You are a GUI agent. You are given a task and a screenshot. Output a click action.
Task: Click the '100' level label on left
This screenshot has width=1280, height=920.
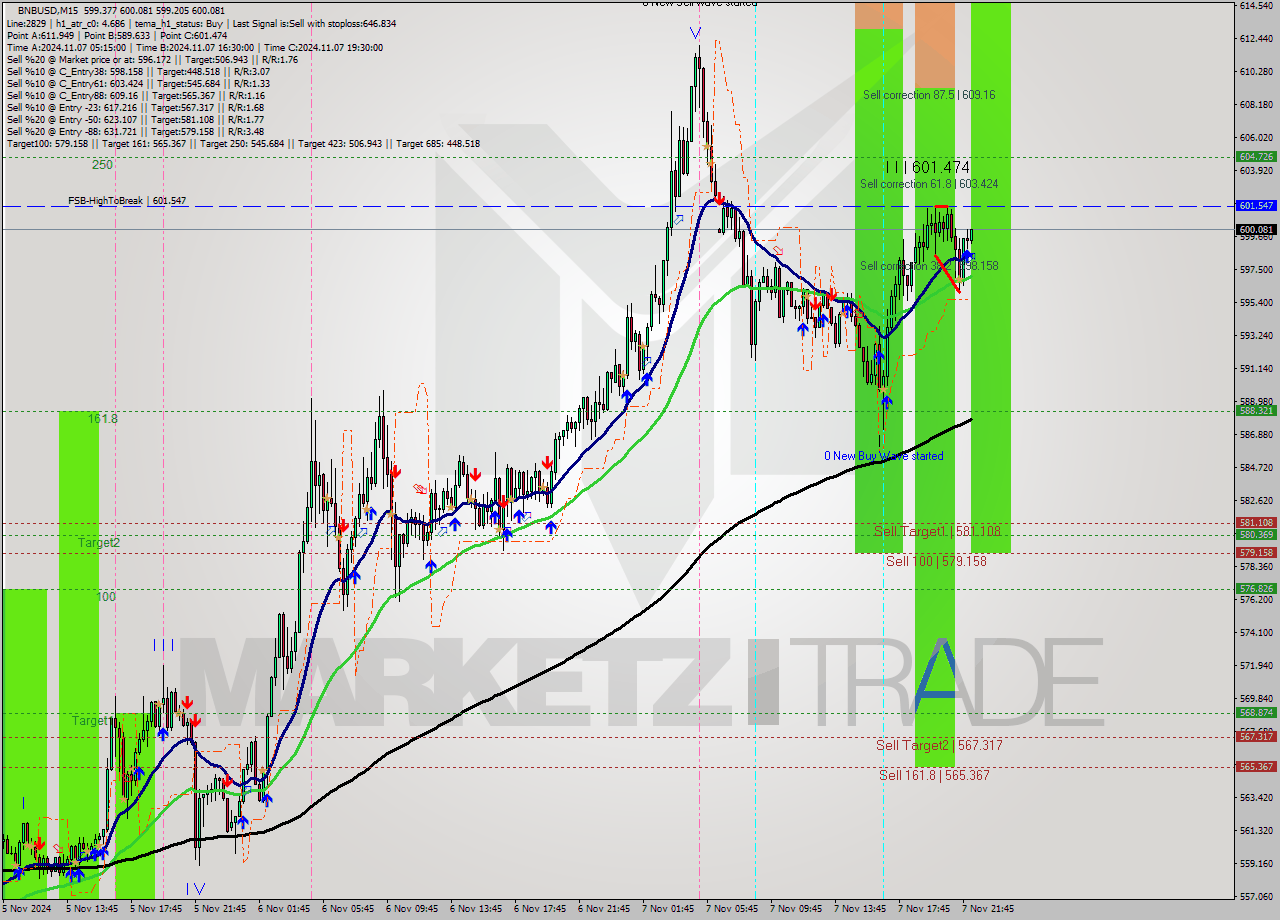click(x=106, y=597)
